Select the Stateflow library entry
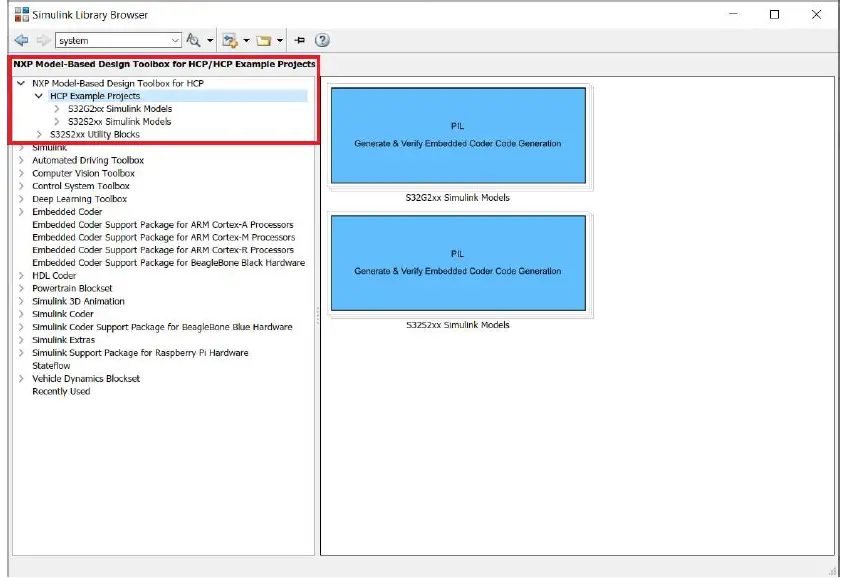 tap(51, 365)
